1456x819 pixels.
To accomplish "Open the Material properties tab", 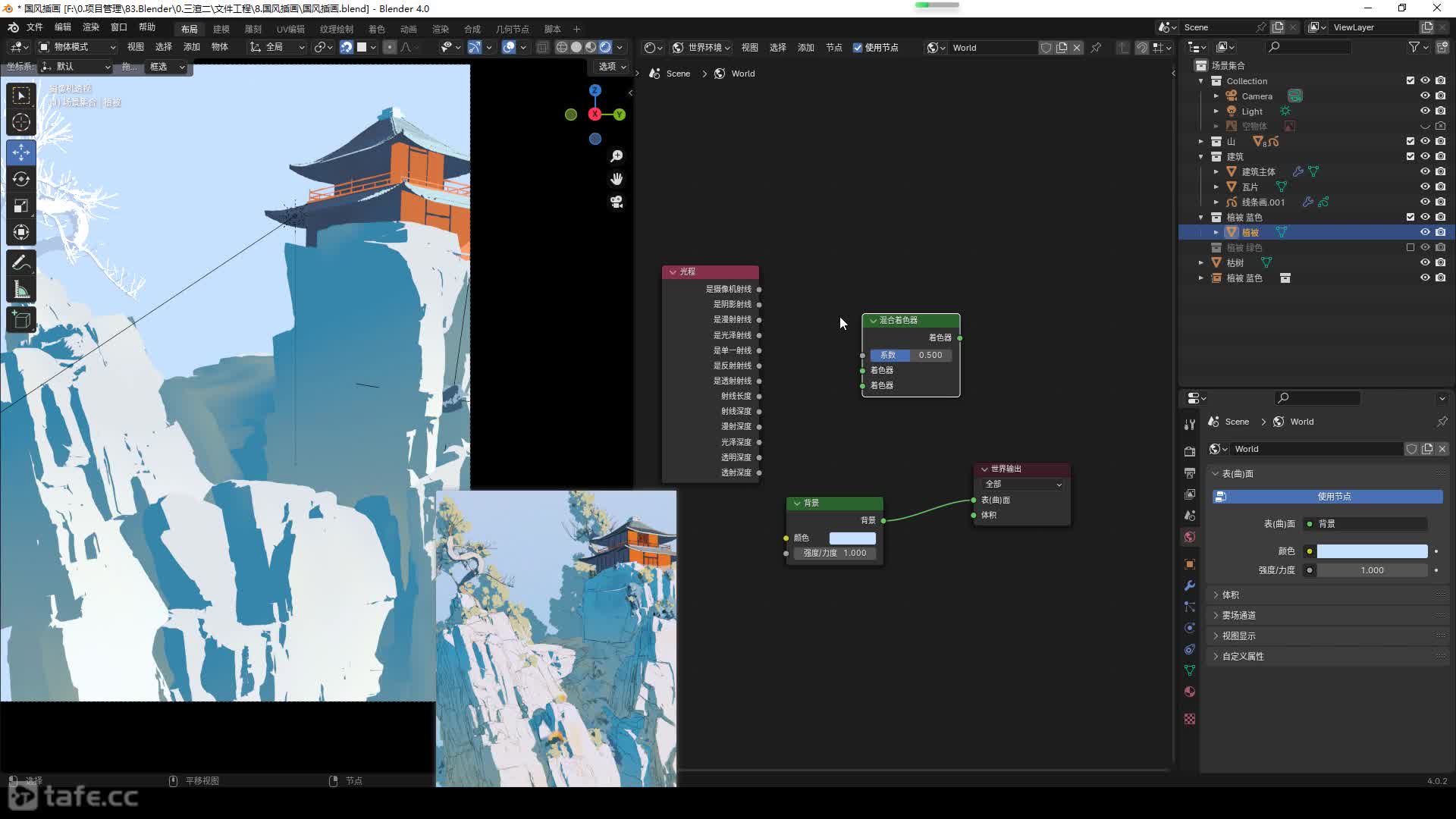I will pyautogui.click(x=1190, y=692).
